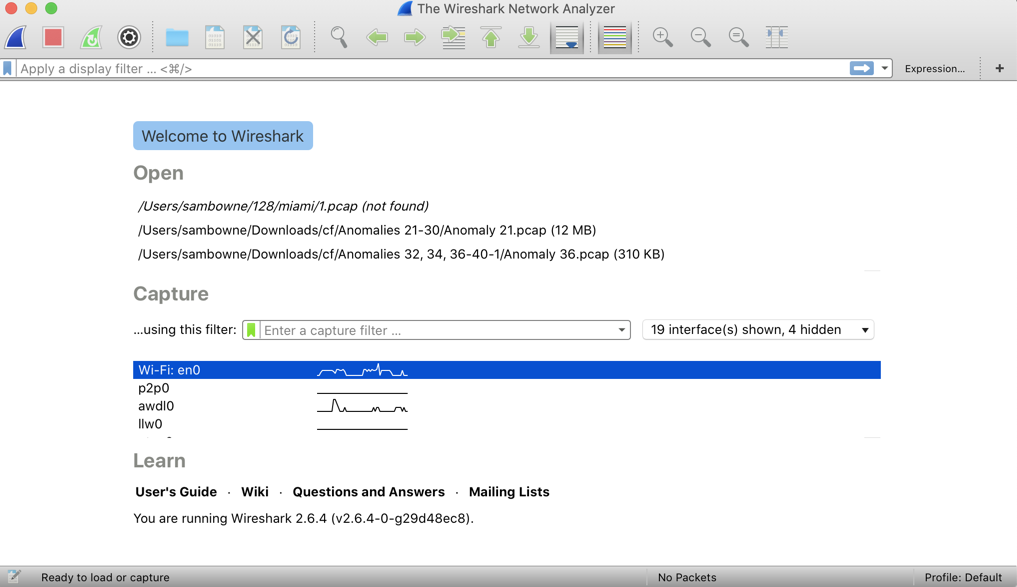Open capture options gear icon
1017x587 pixels.
tap(128, 37)
